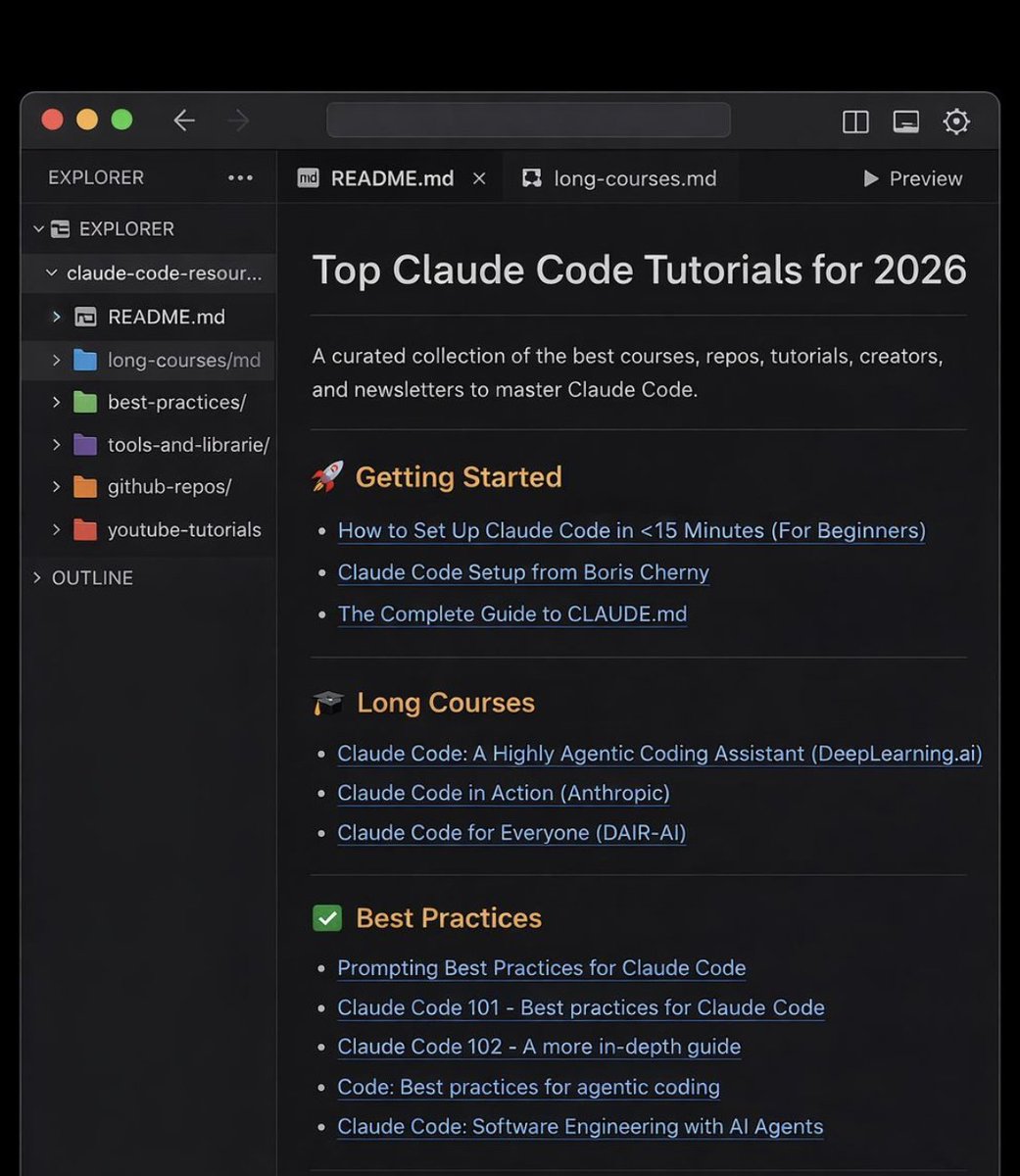Collapse the claude-code-resour... root folder chevron
Image resolution: width=1020 pixels, height=1176 pixels.
coord(52,273)
